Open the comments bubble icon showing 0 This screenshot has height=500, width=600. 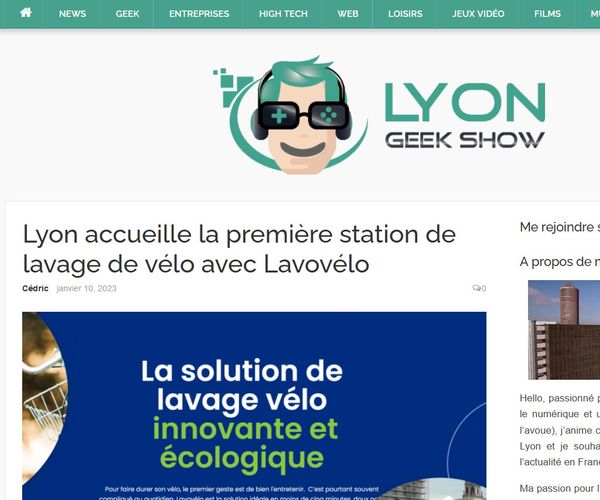479,288
